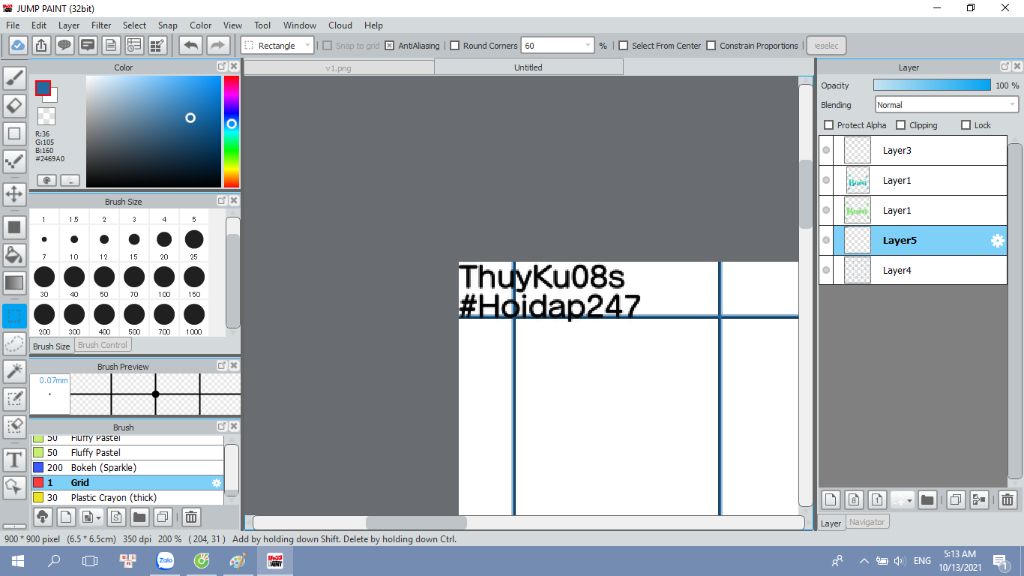Select the Select Pen tool
This screenshot has width=1024, height=576.
point(14,398)
